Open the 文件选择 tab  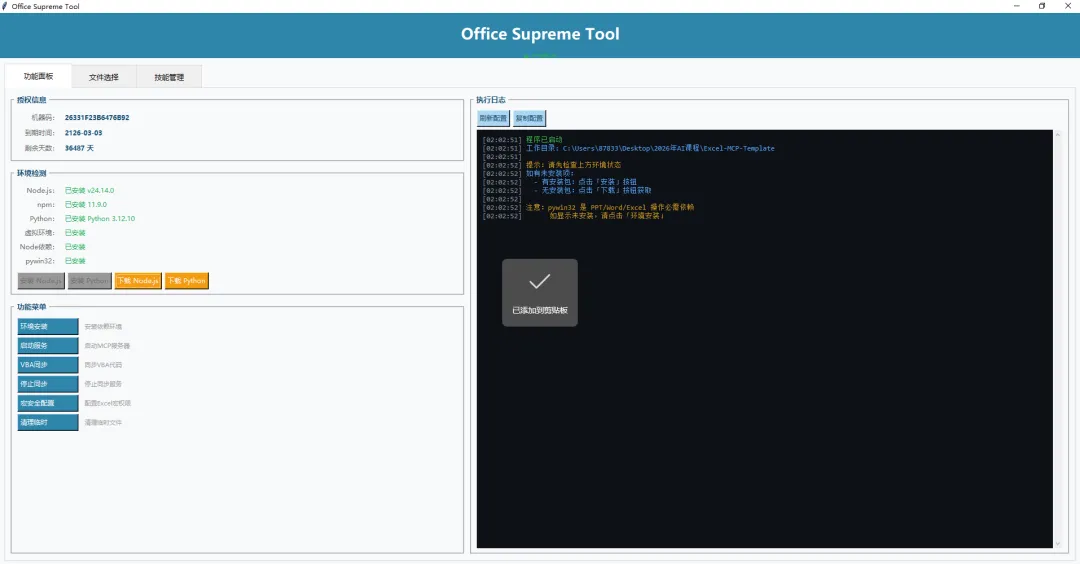(x=103, y=77)
